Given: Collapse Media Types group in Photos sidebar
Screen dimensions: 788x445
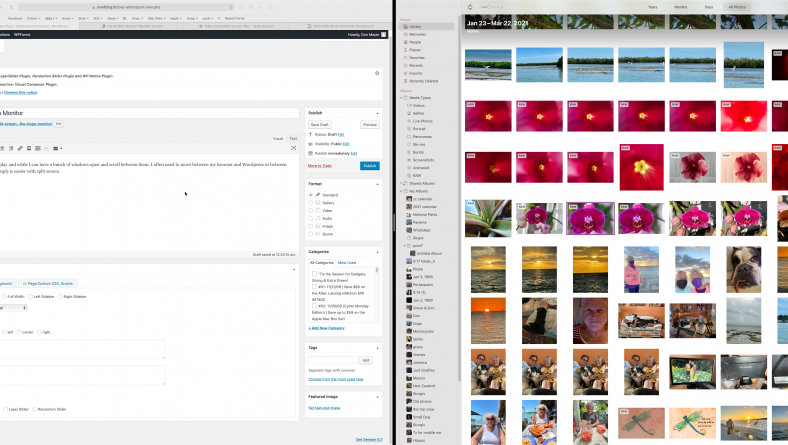Looking at the screenshot, I should pos(402,98).
